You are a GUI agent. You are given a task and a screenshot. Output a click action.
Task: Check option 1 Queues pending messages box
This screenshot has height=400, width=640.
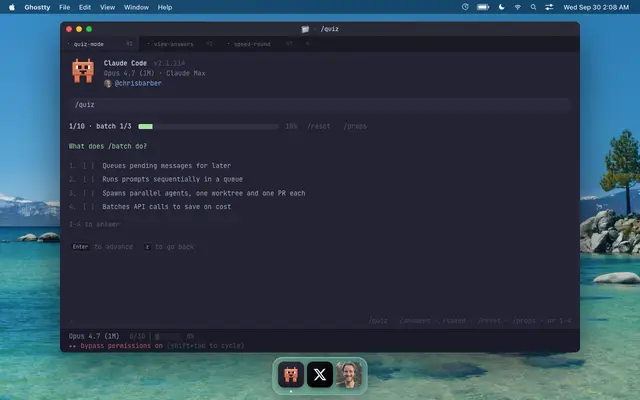pos(89,166)
